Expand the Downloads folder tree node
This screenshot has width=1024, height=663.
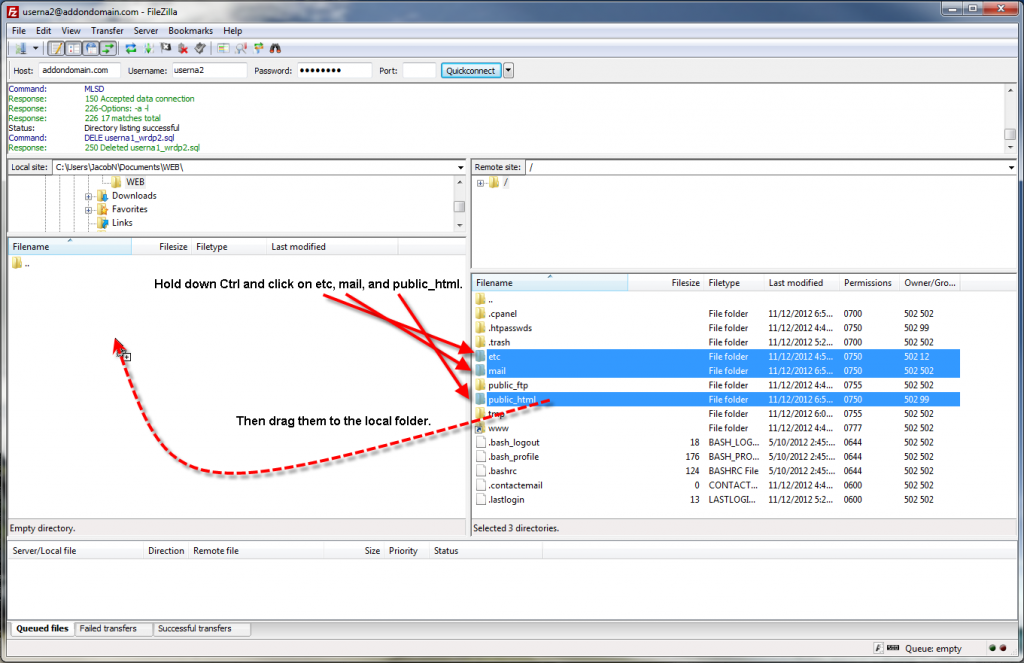click(89, 196)
